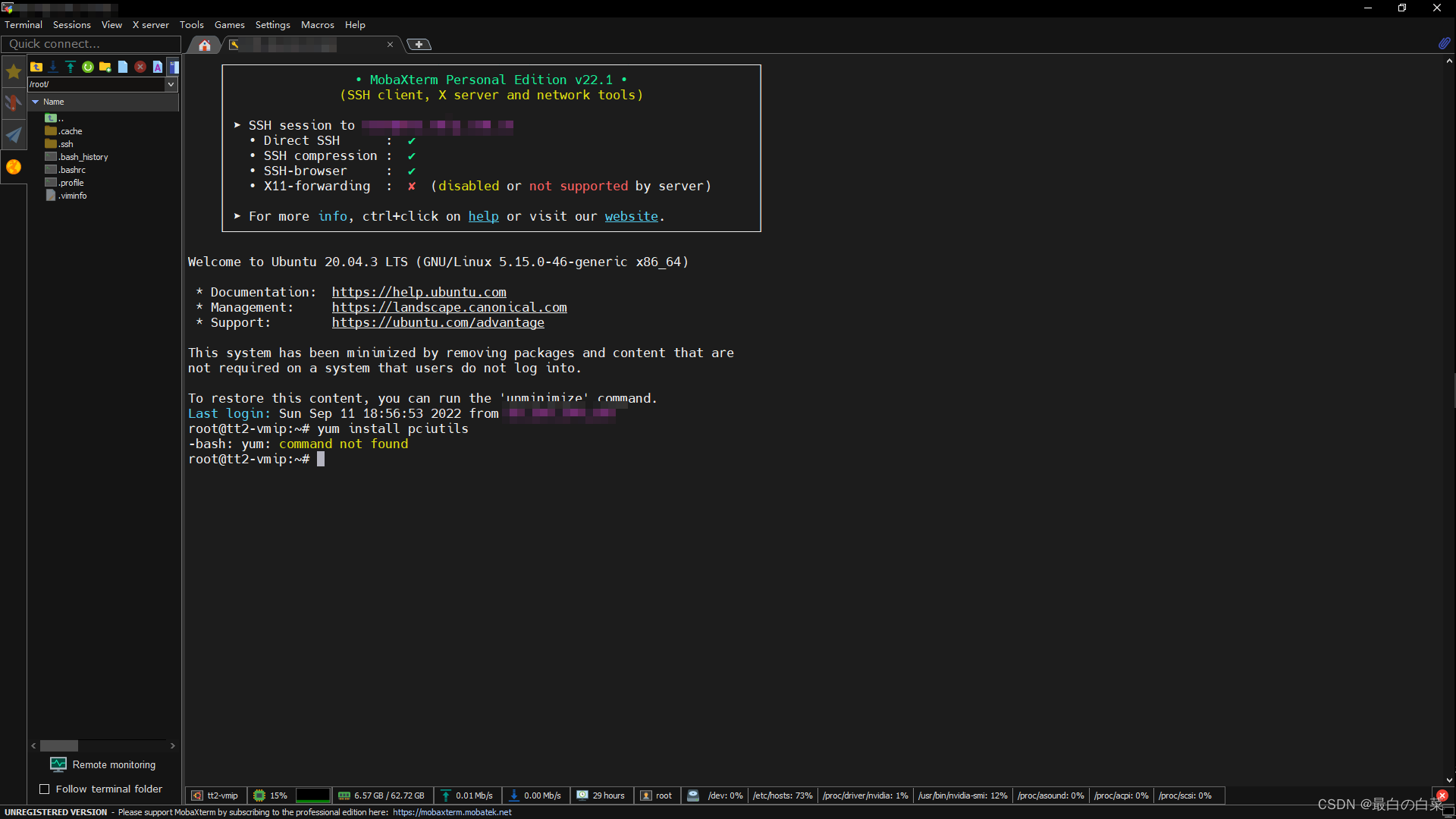Open the Macros sidebar paper plane tab
Image resolution: width=1456 pixels, height=819 pixels.
[x=14, y=135]
